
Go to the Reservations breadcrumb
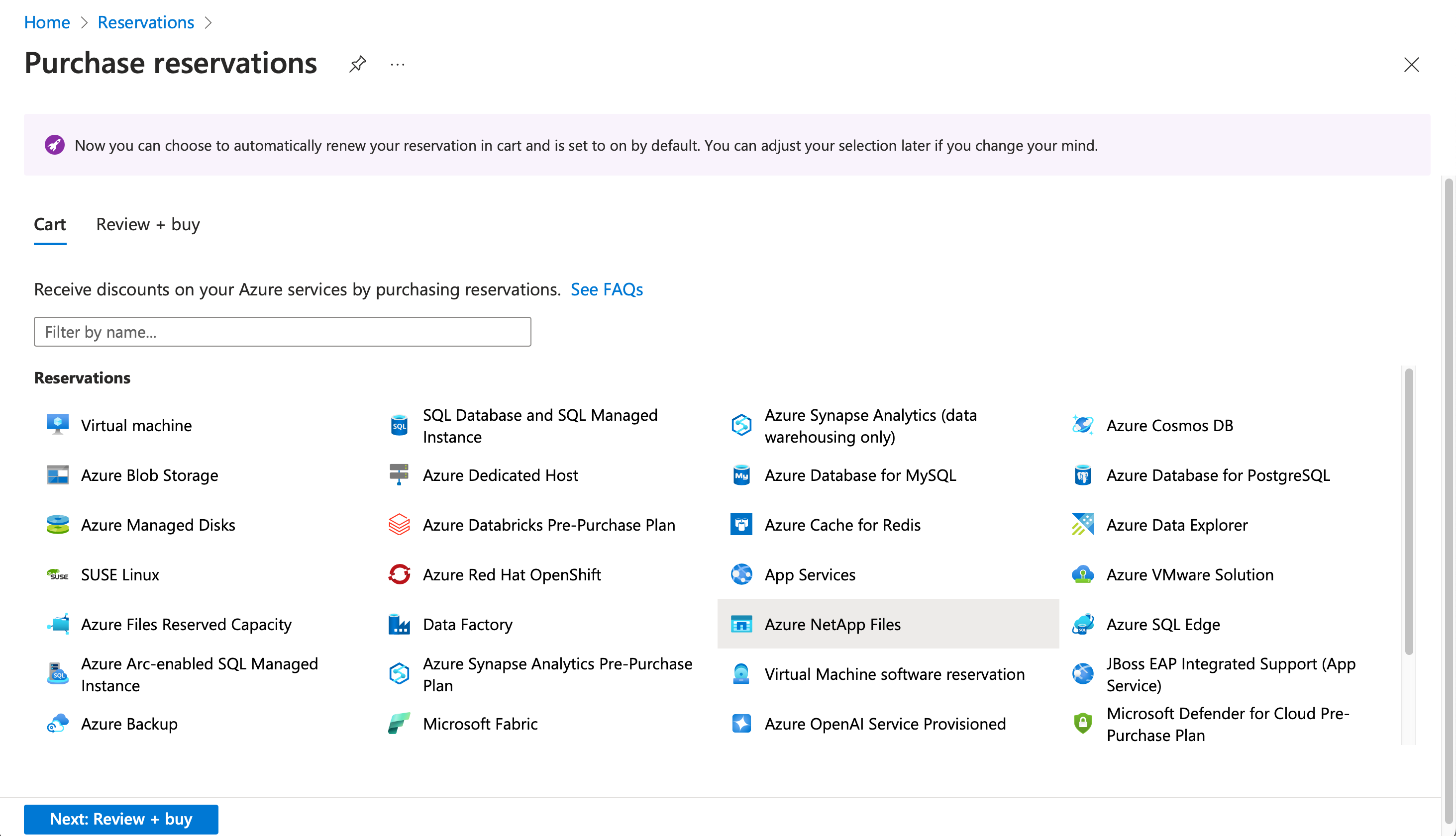[146, 22]
